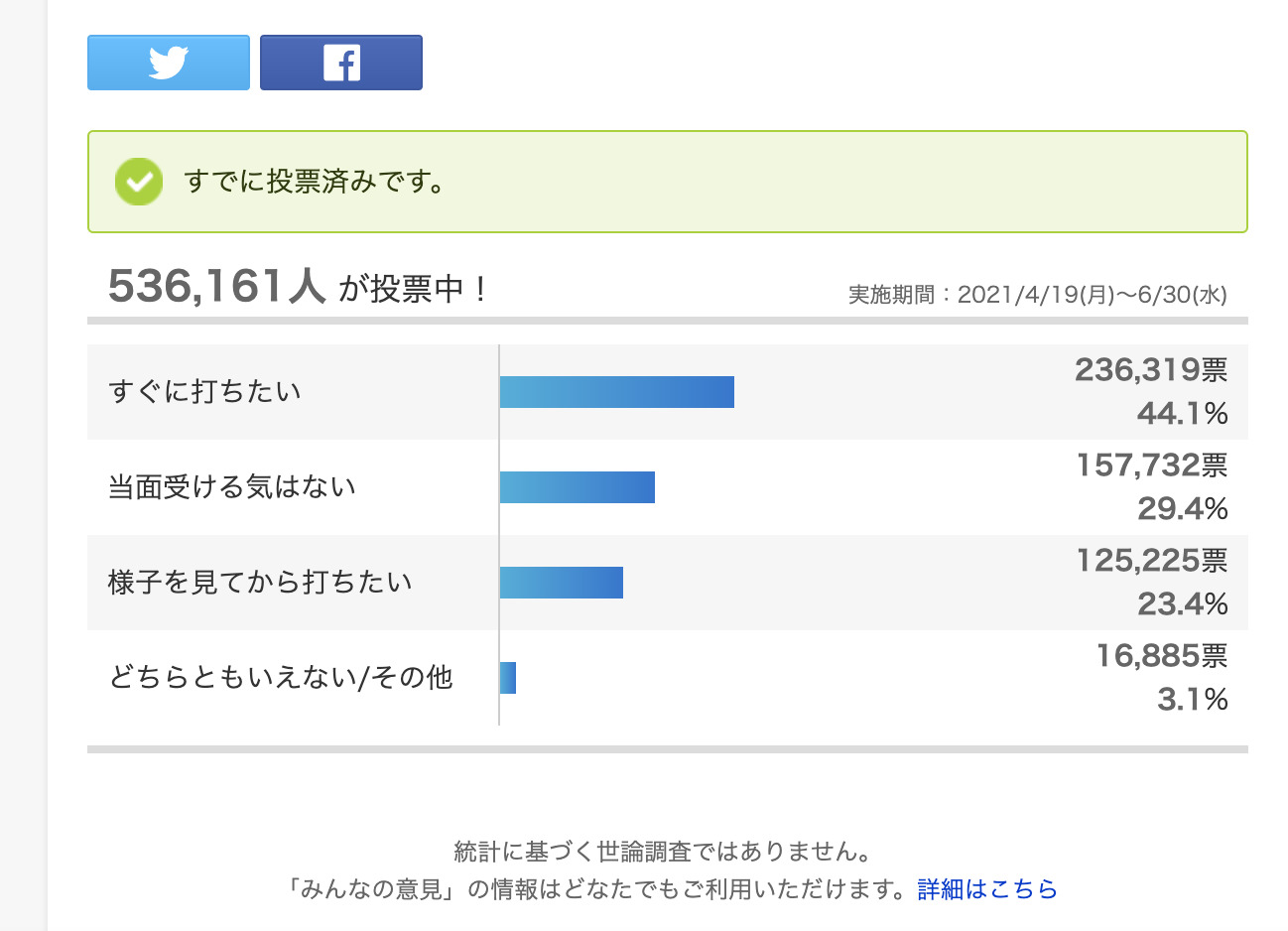Viewport: 1288px width, 931px height.
Task: Click the blue bar for すぐに打ちたい
Action: click(x=616, y=392)
